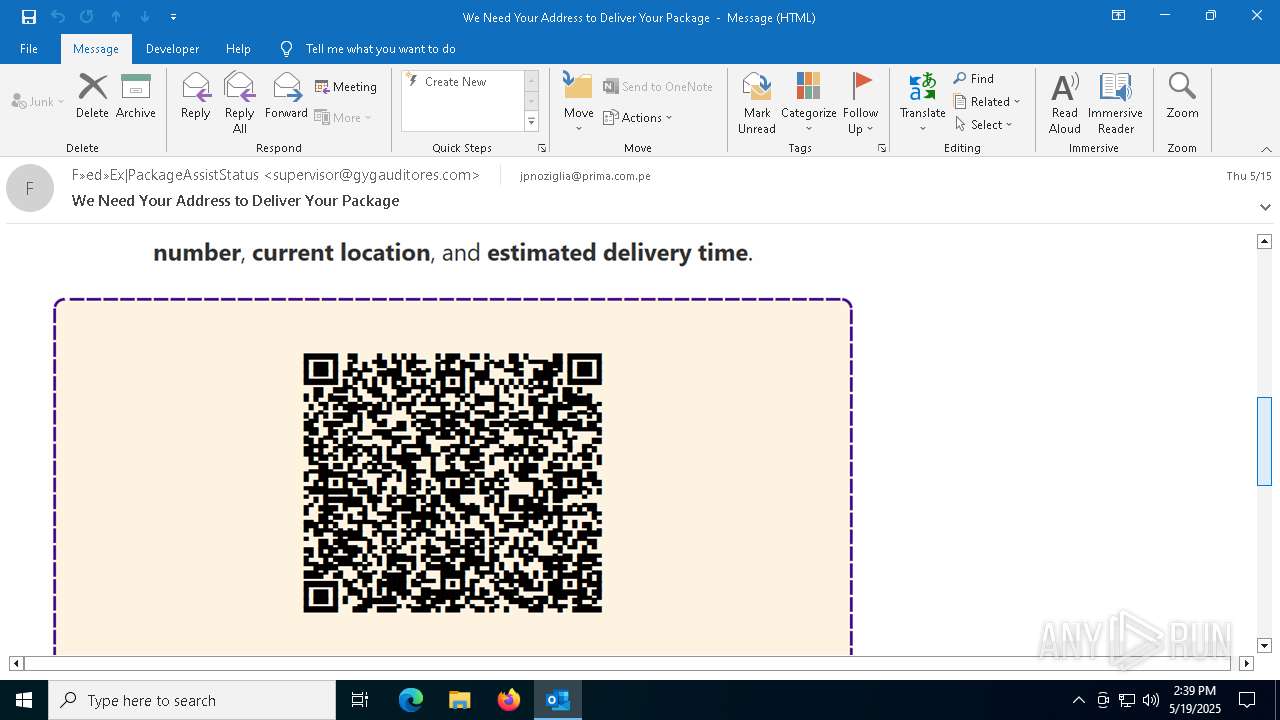Open Follow Up flag menu
The width and height of the screenshot is (1280, 720).
[861, 103]
